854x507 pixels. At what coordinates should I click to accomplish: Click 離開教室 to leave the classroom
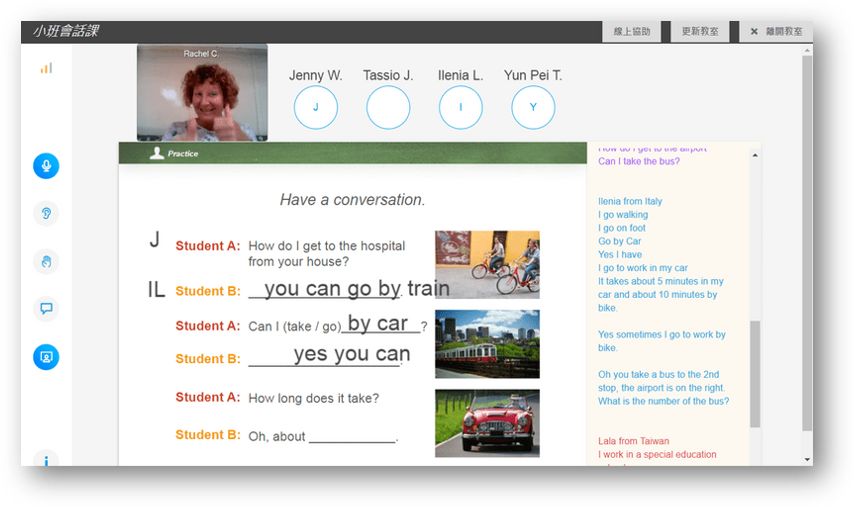tap(776, 31)
